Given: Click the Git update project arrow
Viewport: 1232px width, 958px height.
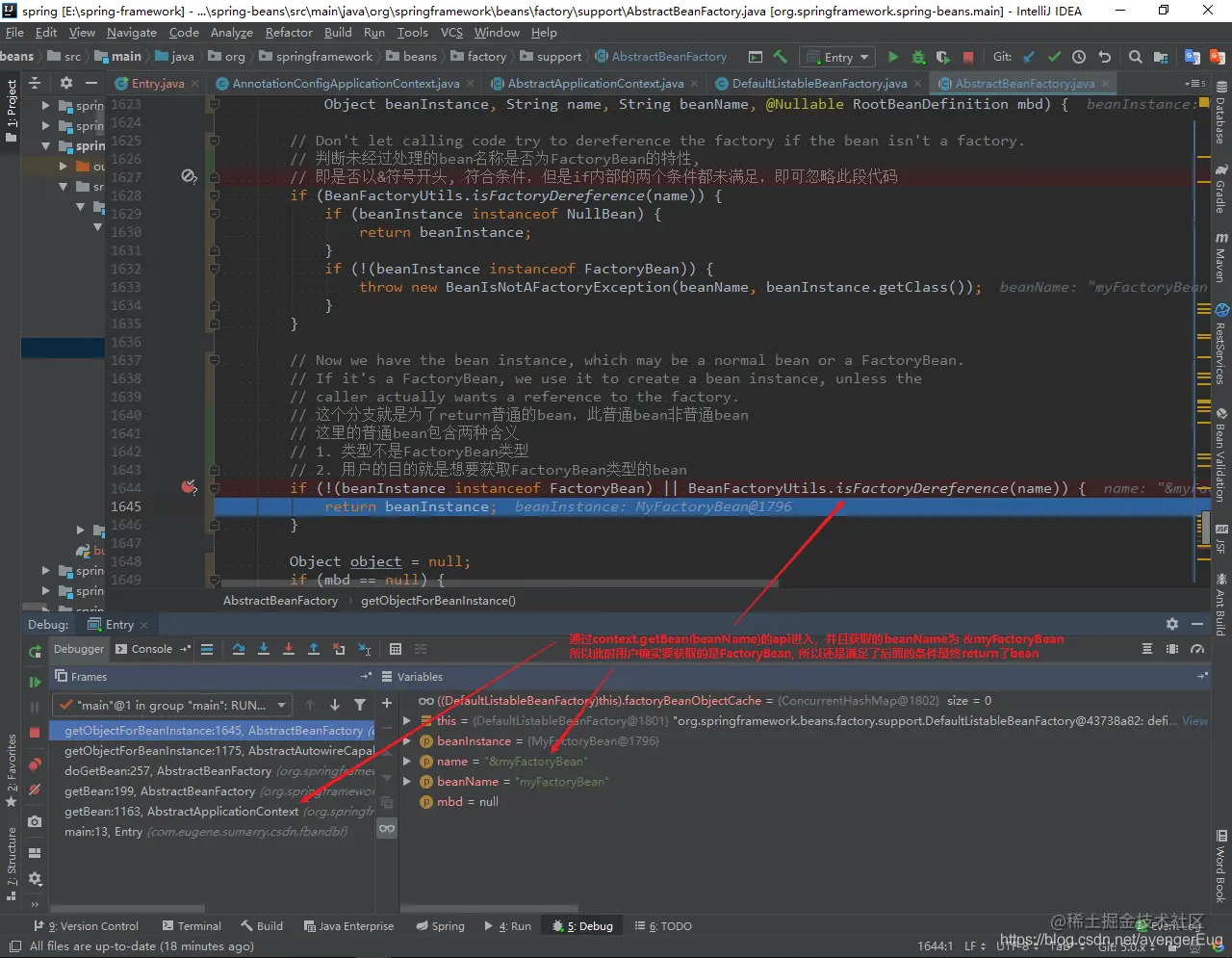Looking at the screenshot, I should [x=1029, y=57].
